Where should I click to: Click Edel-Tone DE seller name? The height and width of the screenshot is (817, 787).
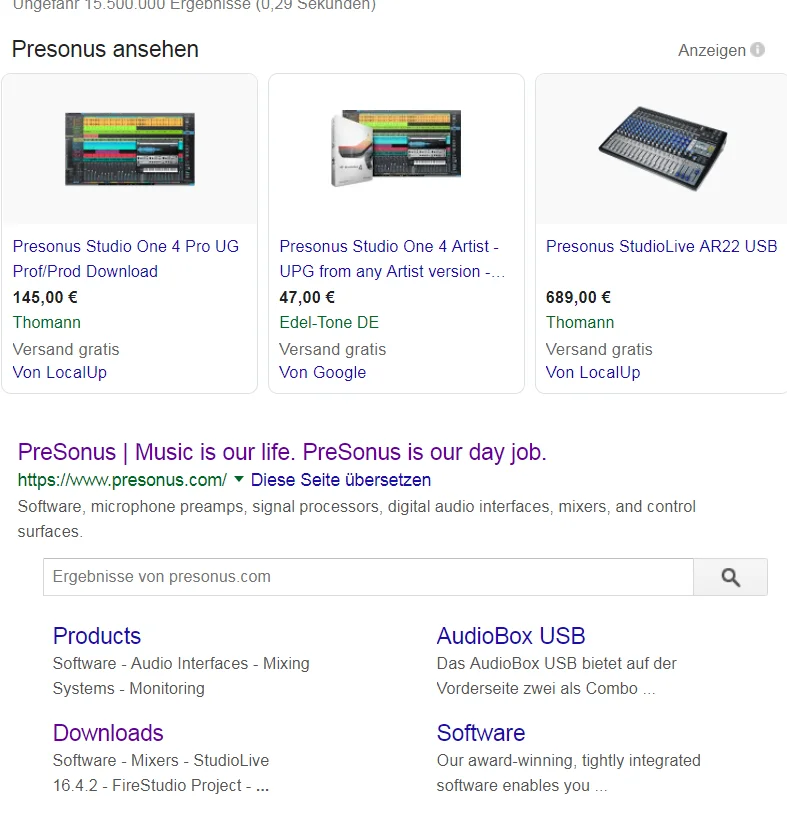coord(329,322)
